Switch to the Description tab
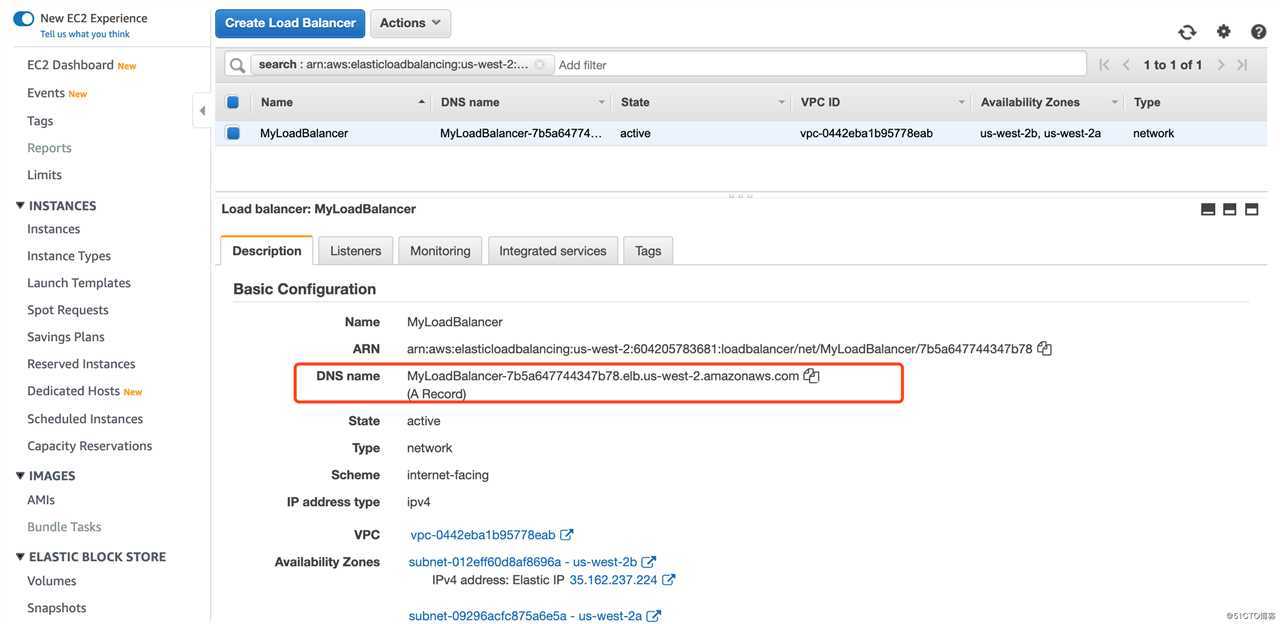Screen dimensions: 1280x624 pos(267,251)
